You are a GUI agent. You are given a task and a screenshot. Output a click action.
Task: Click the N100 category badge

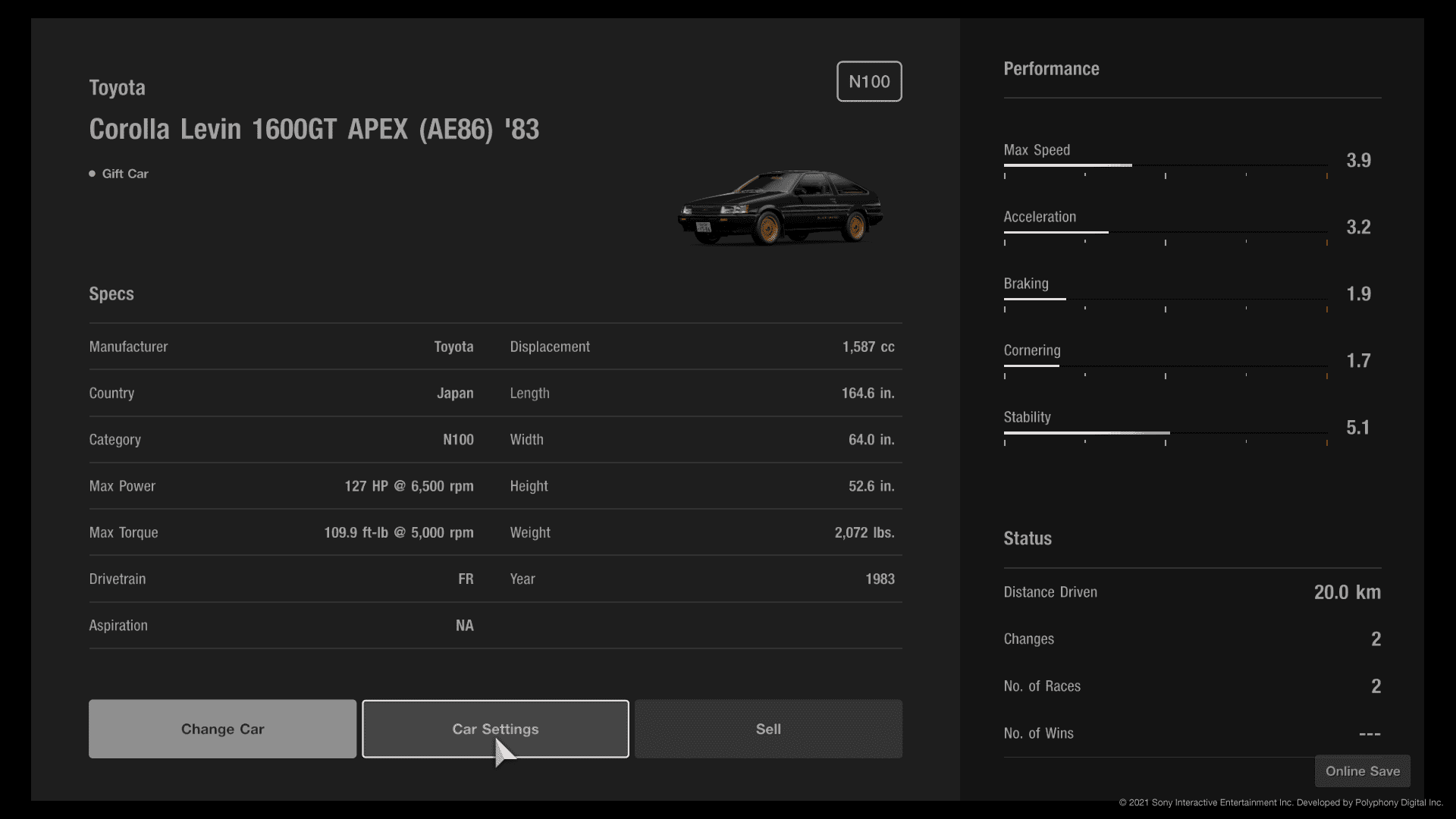click(869, 81)
